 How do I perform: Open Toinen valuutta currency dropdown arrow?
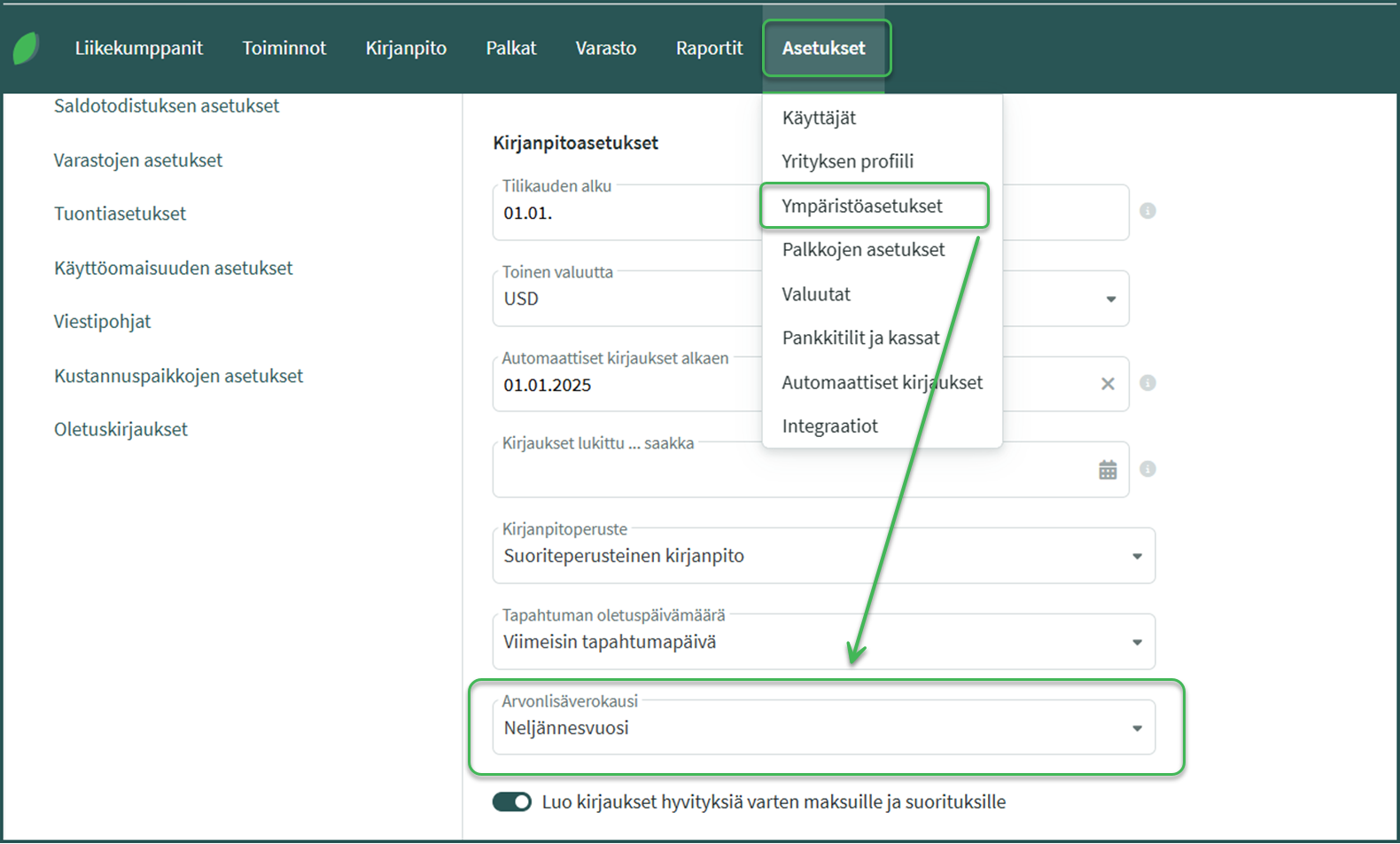coord(1110,300)
